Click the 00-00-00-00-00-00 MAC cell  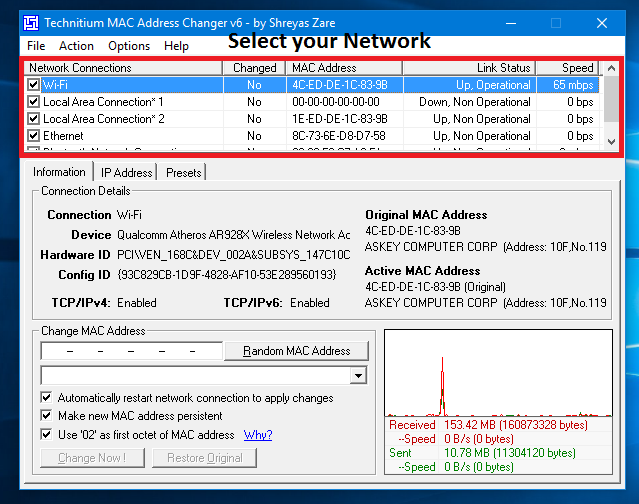click(336, 102)
